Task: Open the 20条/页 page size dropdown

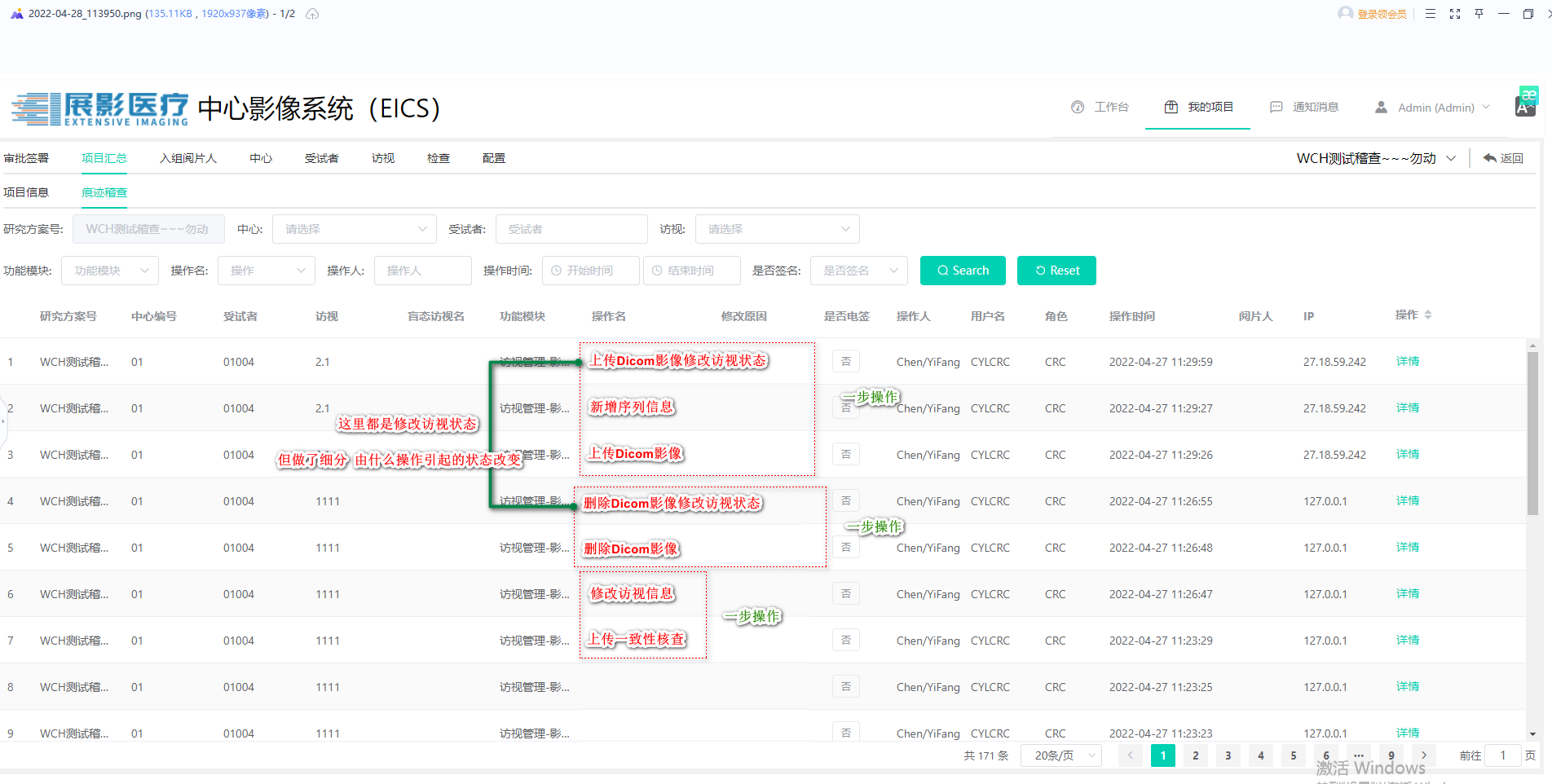Action: tap(1061, 755)
